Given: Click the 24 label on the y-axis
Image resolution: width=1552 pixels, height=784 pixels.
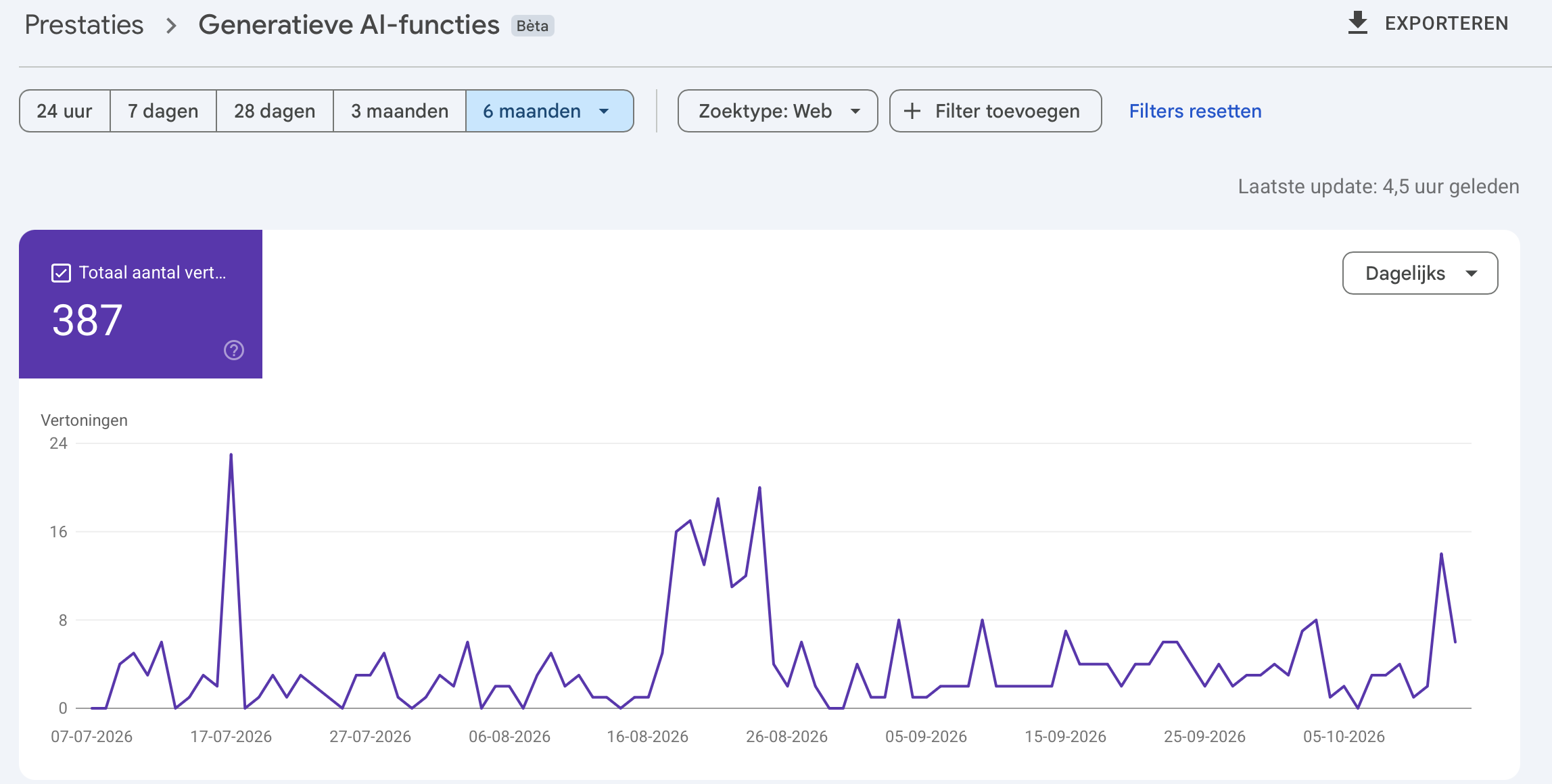Looking at the screenshot, I should pyautogui.click(x=58, y=443).
